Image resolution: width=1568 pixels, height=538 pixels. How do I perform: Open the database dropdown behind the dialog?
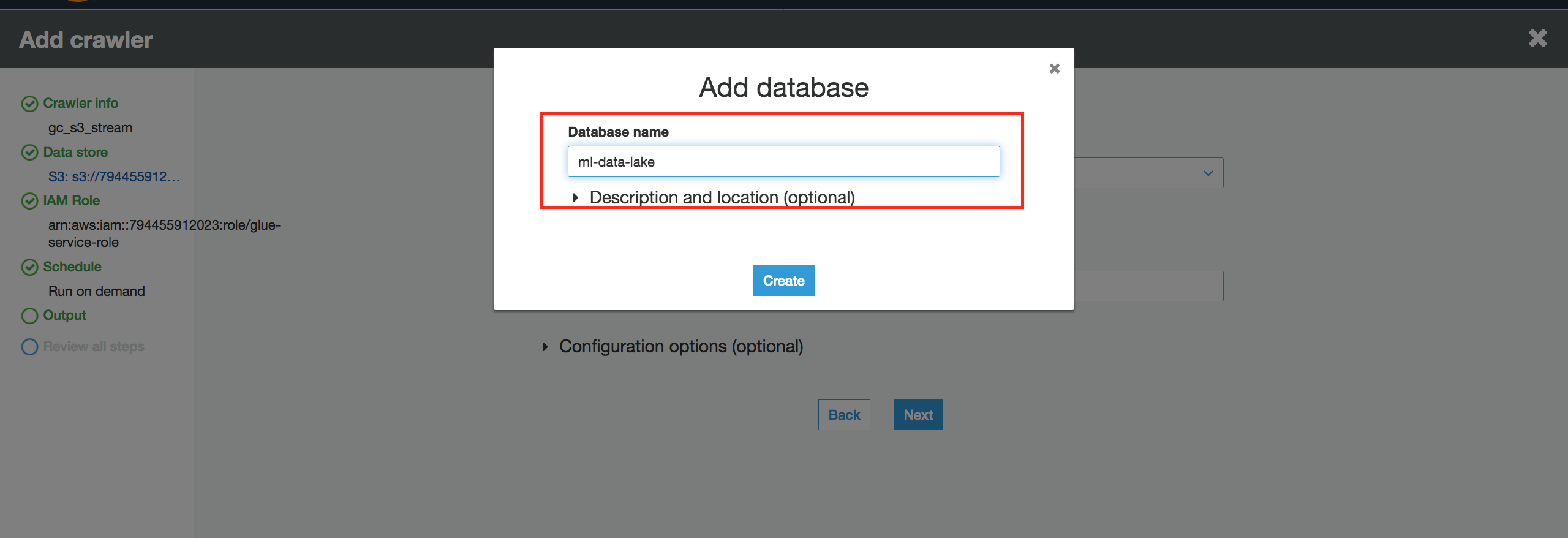(1149, 173)
